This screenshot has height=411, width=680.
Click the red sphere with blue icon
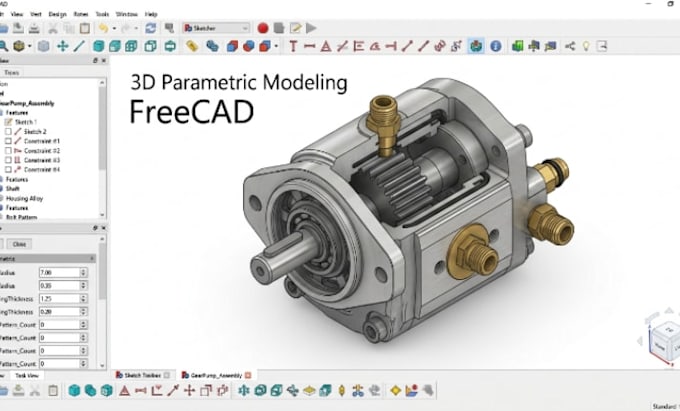coord(248,46)
